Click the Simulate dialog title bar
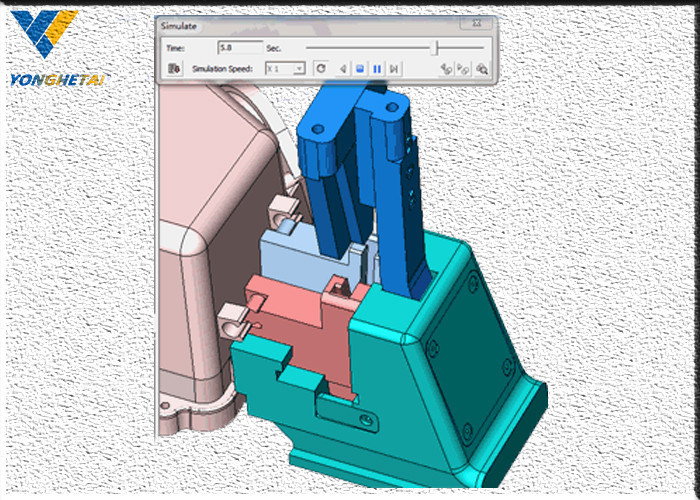700x500 pixels. point(300,23)
